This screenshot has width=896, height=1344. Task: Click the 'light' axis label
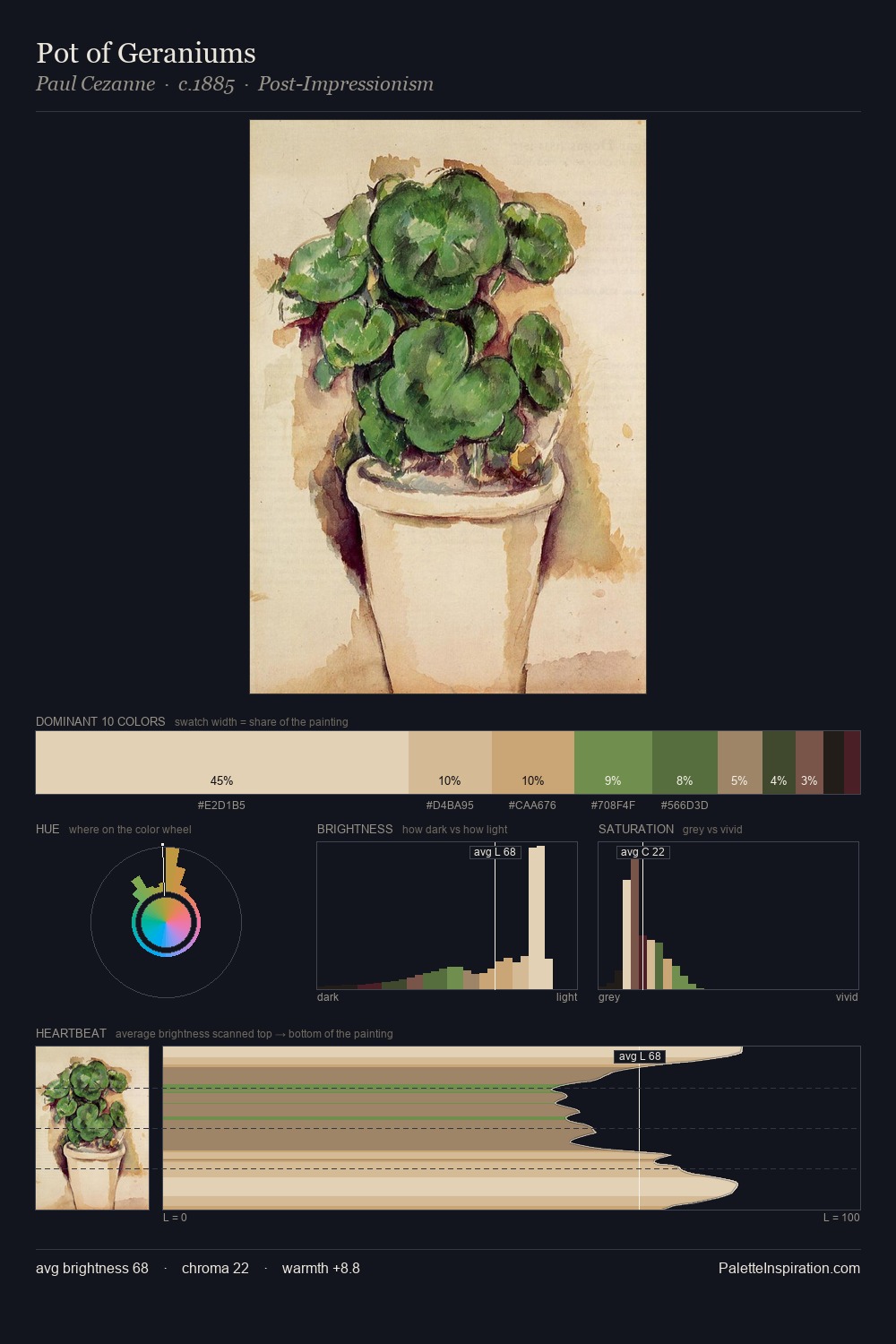tap(566, 997)
